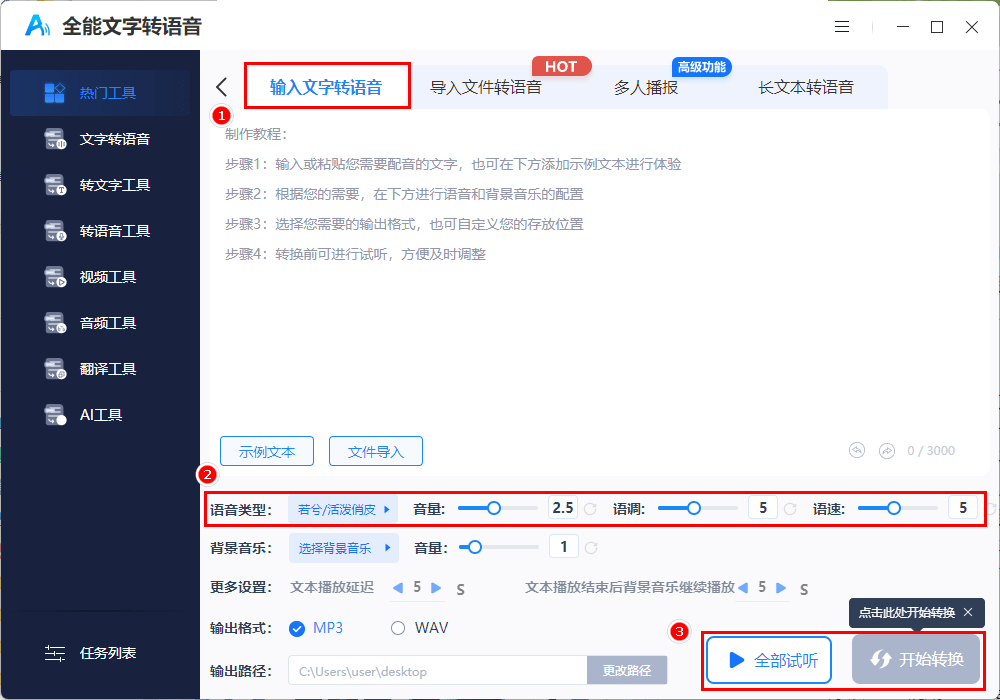
Task: Click inside the text input area
Action: (599, 274)
